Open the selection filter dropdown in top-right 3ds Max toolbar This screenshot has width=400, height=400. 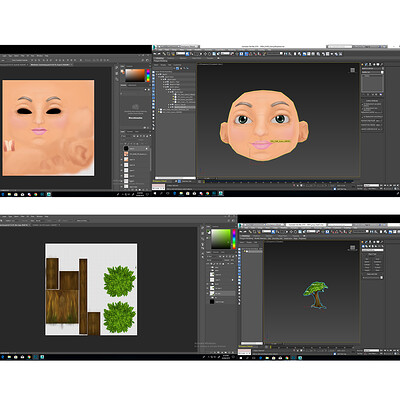point(181,53)
